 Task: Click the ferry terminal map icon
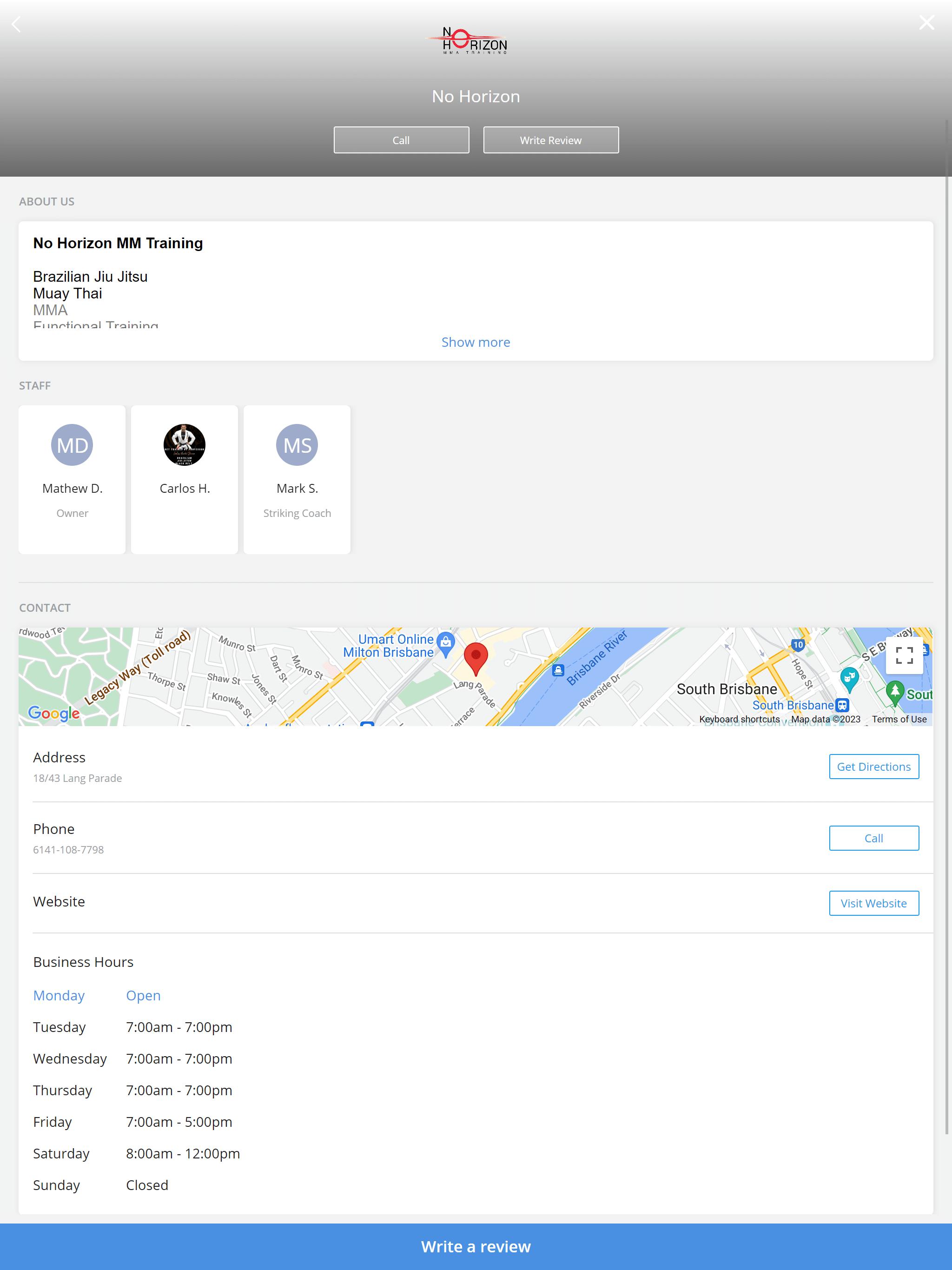558,670
